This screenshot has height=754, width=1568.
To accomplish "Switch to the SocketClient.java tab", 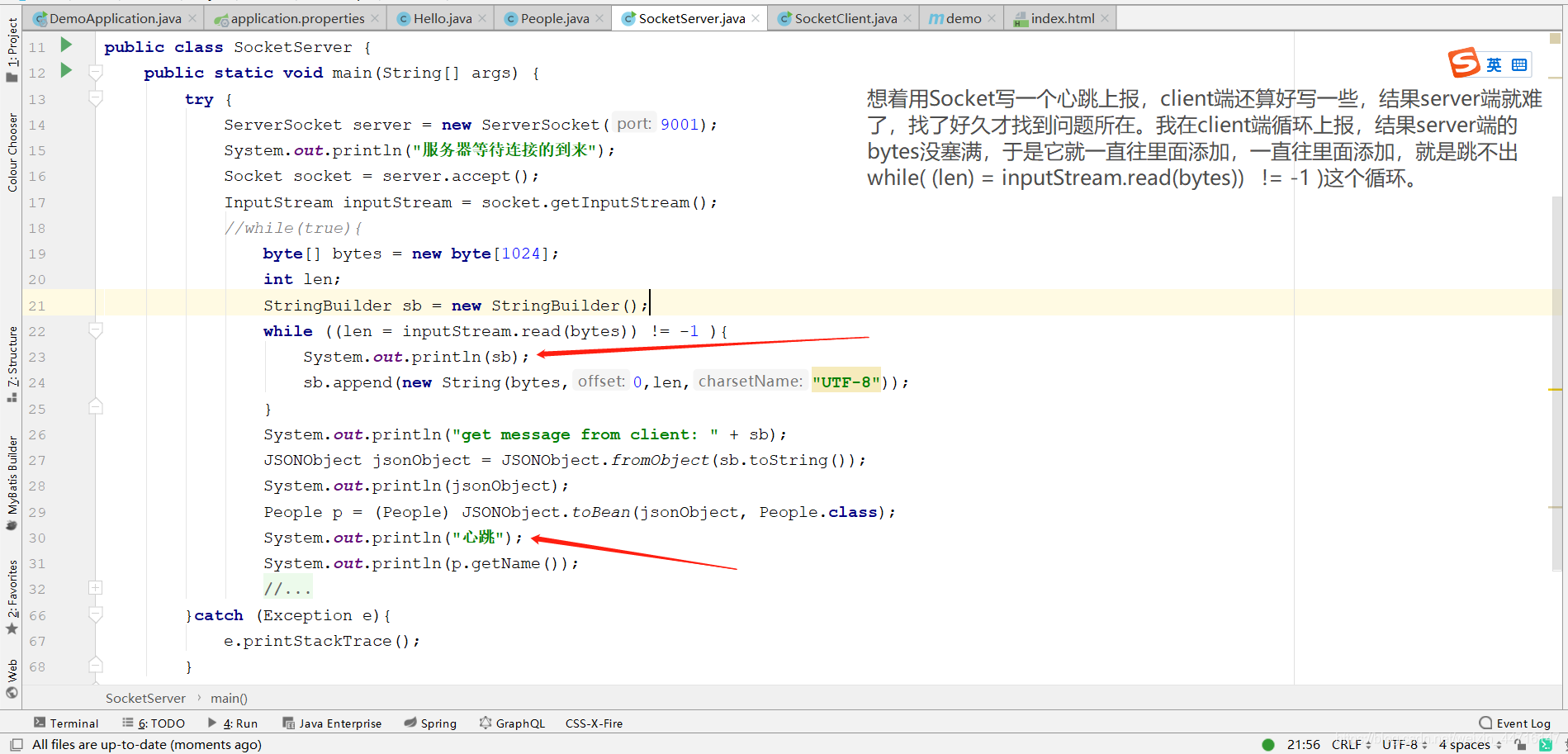I will pos(845,18).
